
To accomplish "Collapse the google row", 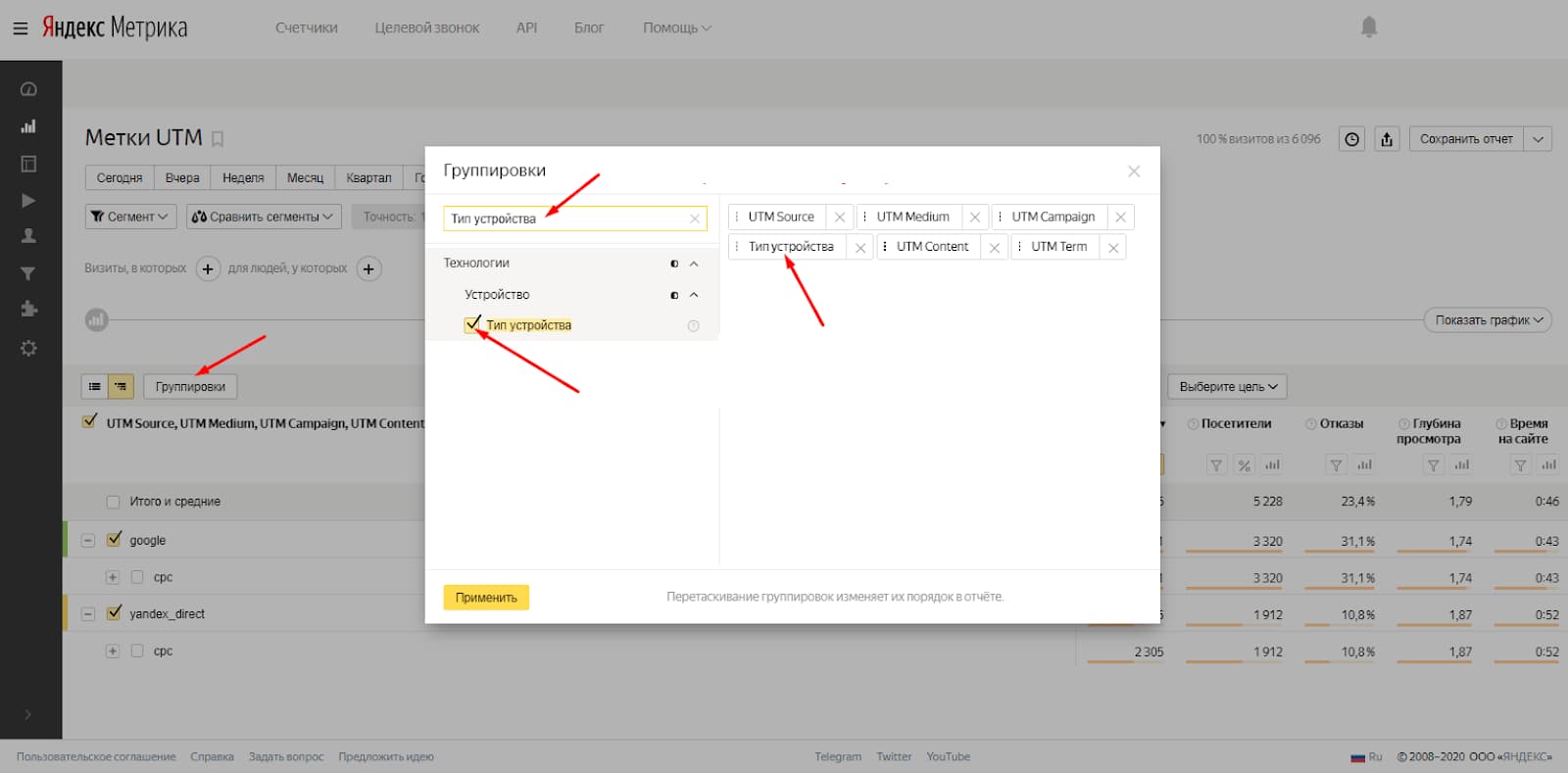I will coord(88,540).
